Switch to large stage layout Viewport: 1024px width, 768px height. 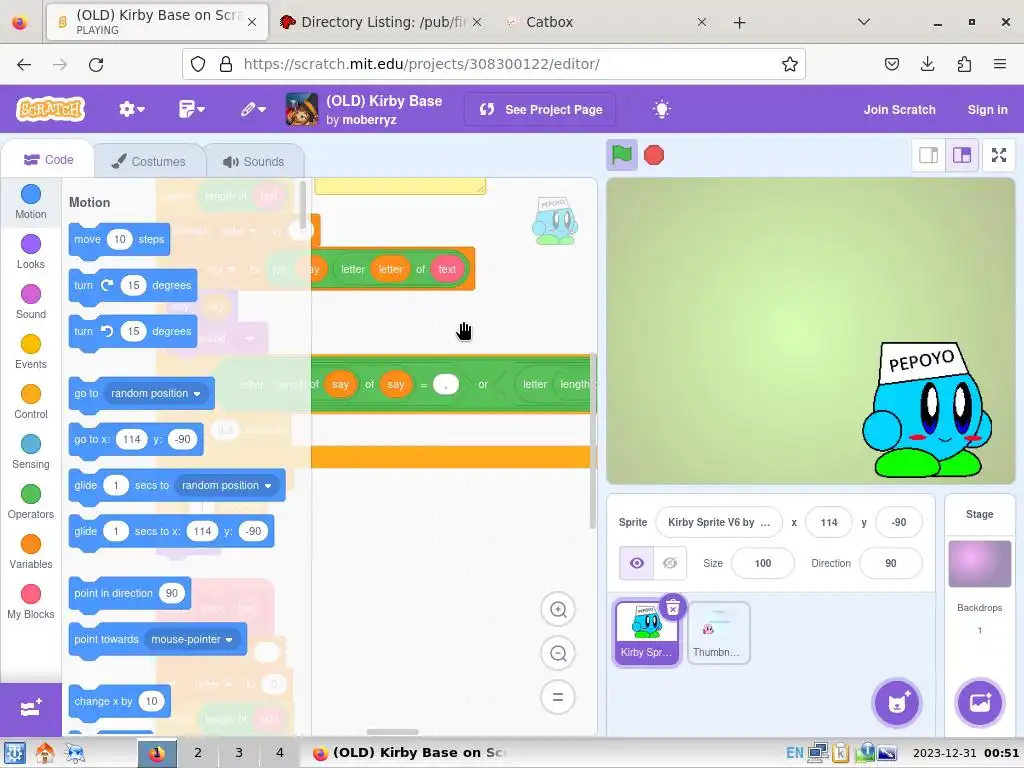tap(962, 155)
